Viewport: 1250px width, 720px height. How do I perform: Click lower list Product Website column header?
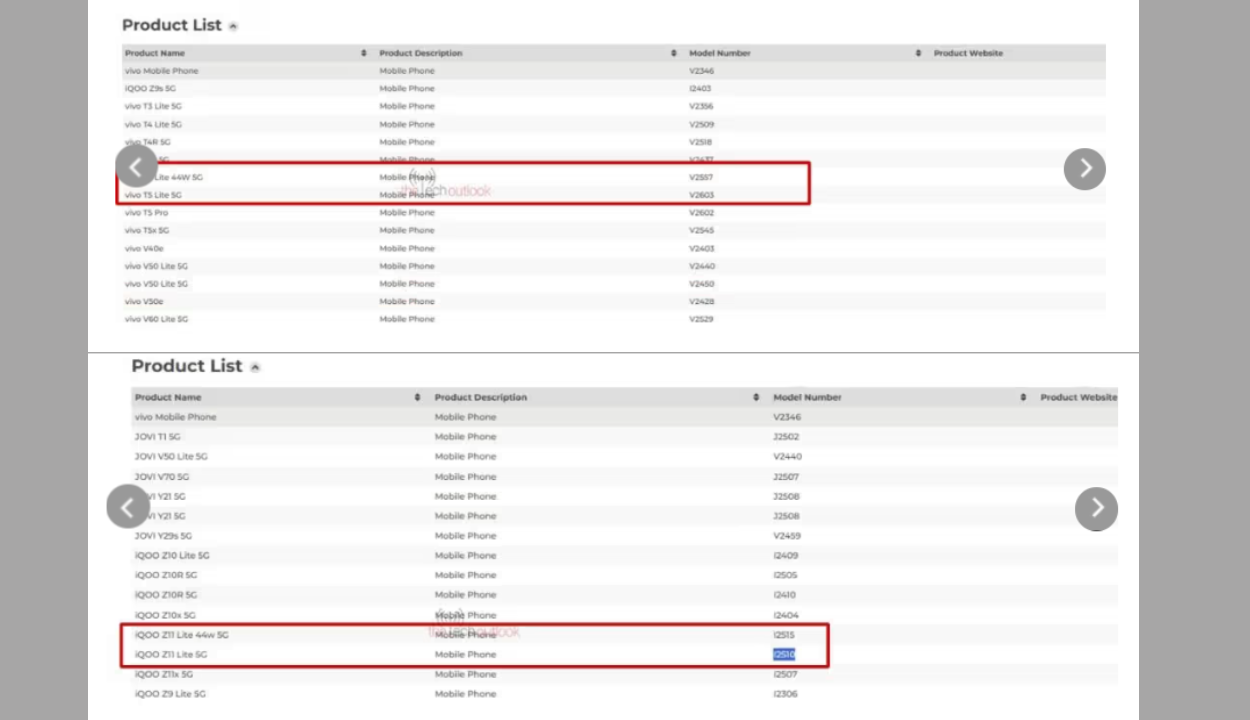click(x=1079, y=397)
